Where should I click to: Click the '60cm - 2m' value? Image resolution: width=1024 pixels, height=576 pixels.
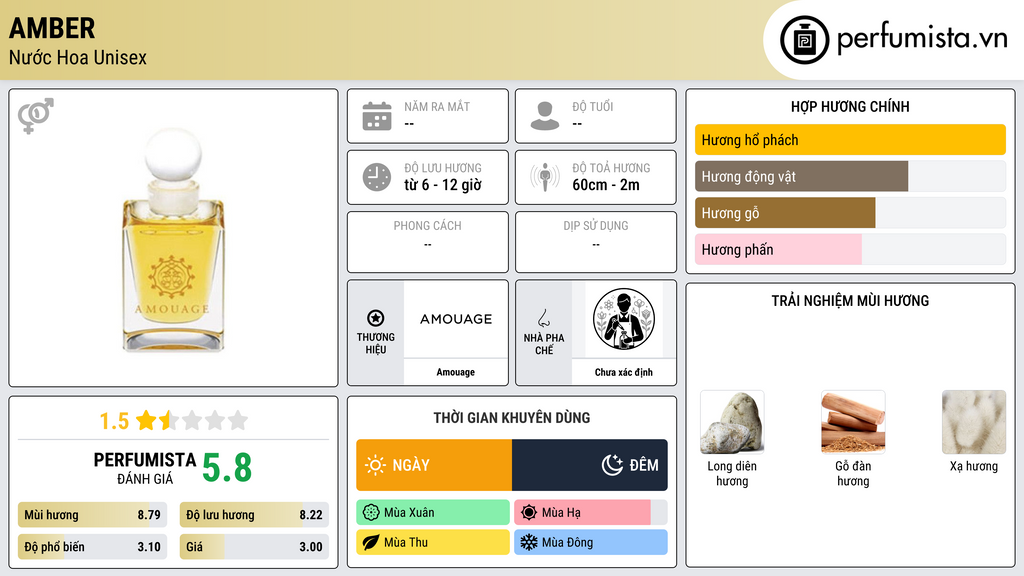pyautogui.click(x=606, y=185)
